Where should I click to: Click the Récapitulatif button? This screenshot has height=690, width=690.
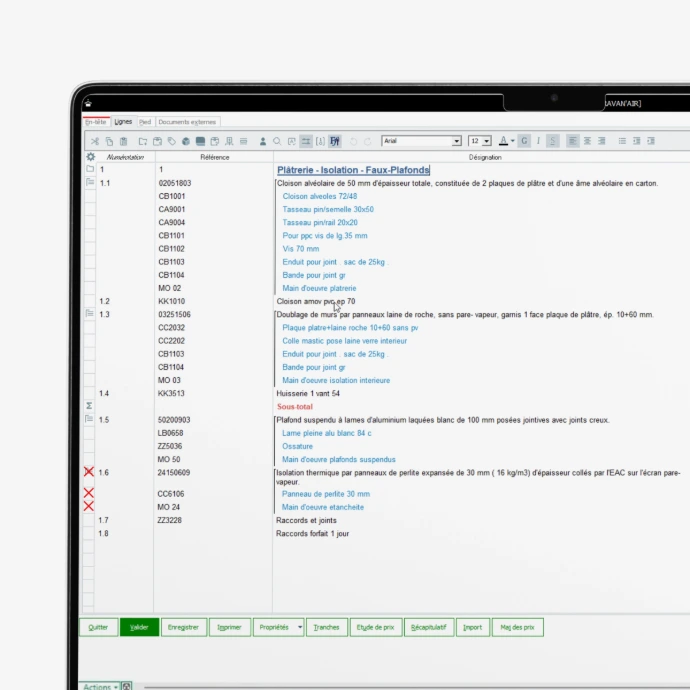(429, 627)
